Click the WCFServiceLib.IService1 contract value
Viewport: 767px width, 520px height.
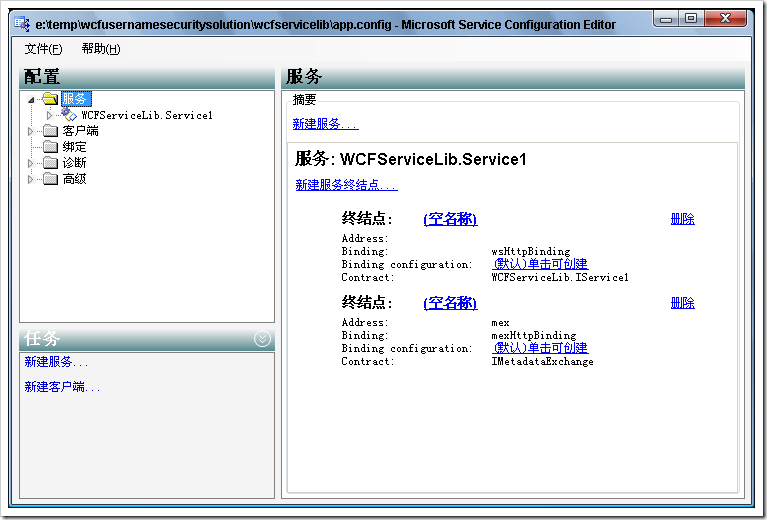coord(560,277)
